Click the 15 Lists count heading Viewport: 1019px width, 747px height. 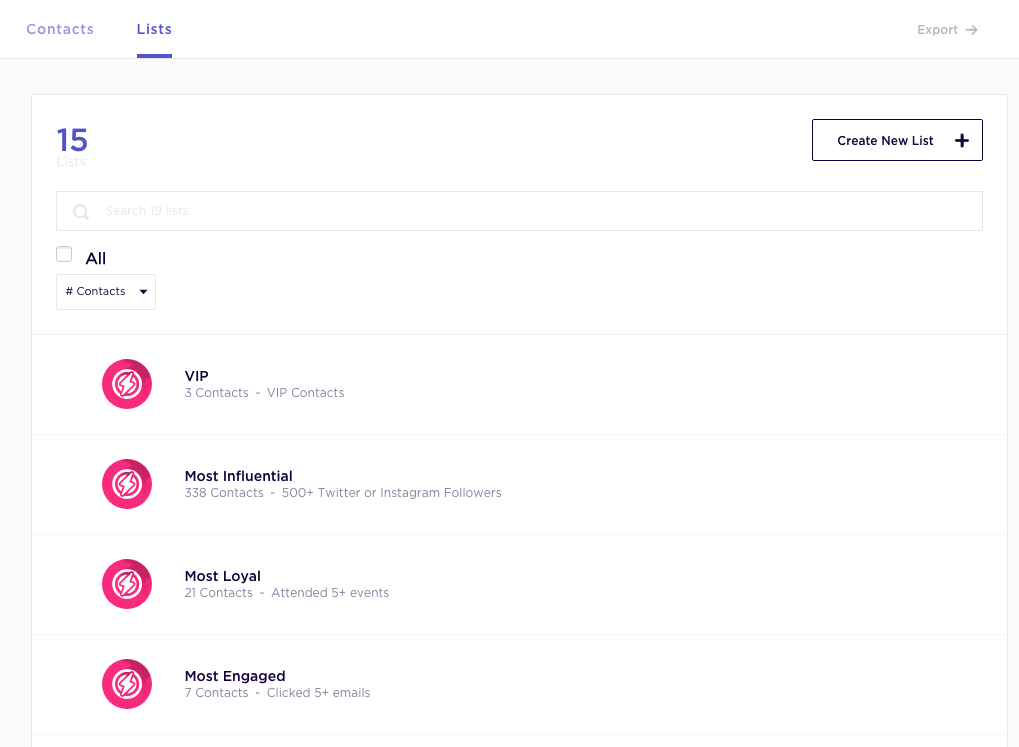point(72,141)
